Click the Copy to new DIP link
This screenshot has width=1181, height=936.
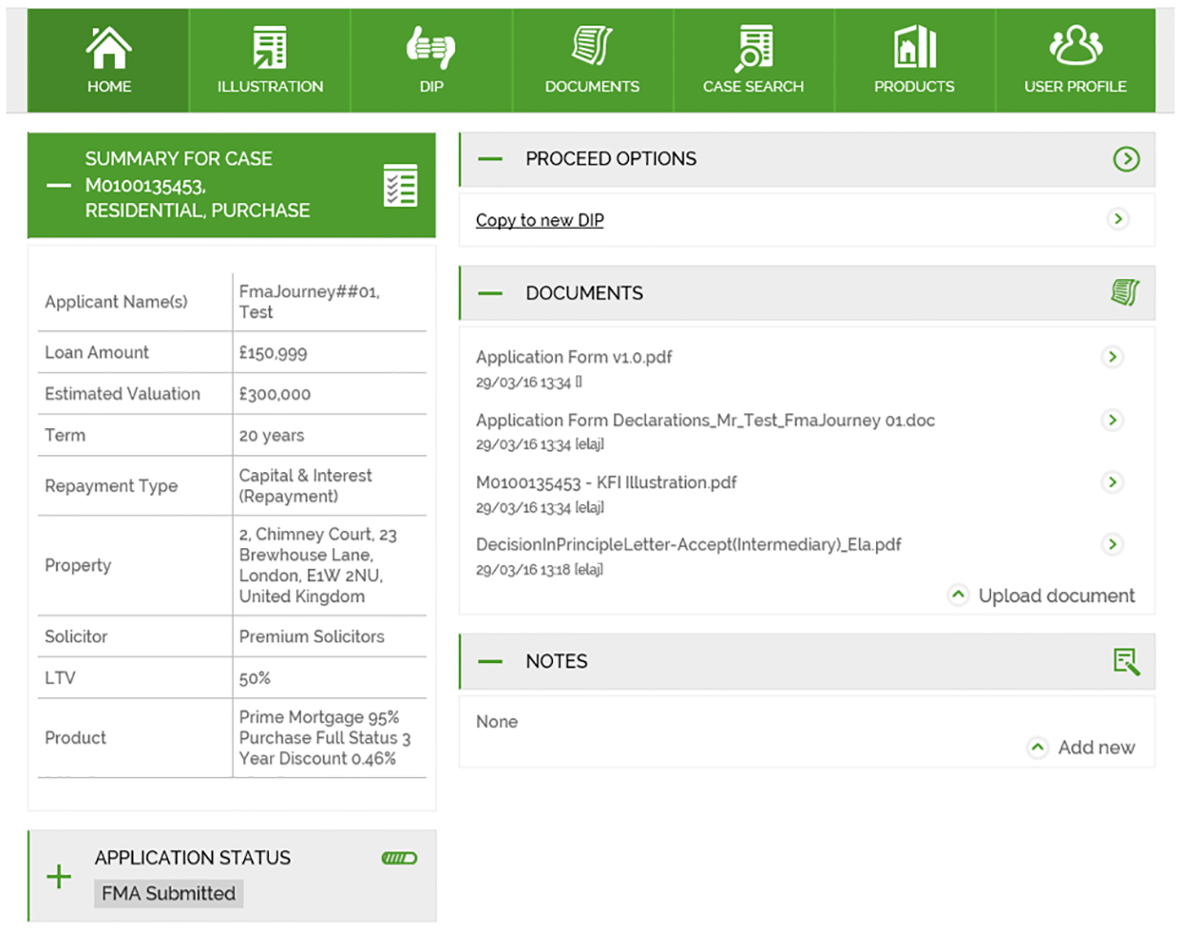pyautogui.click(x=540, y=221)
